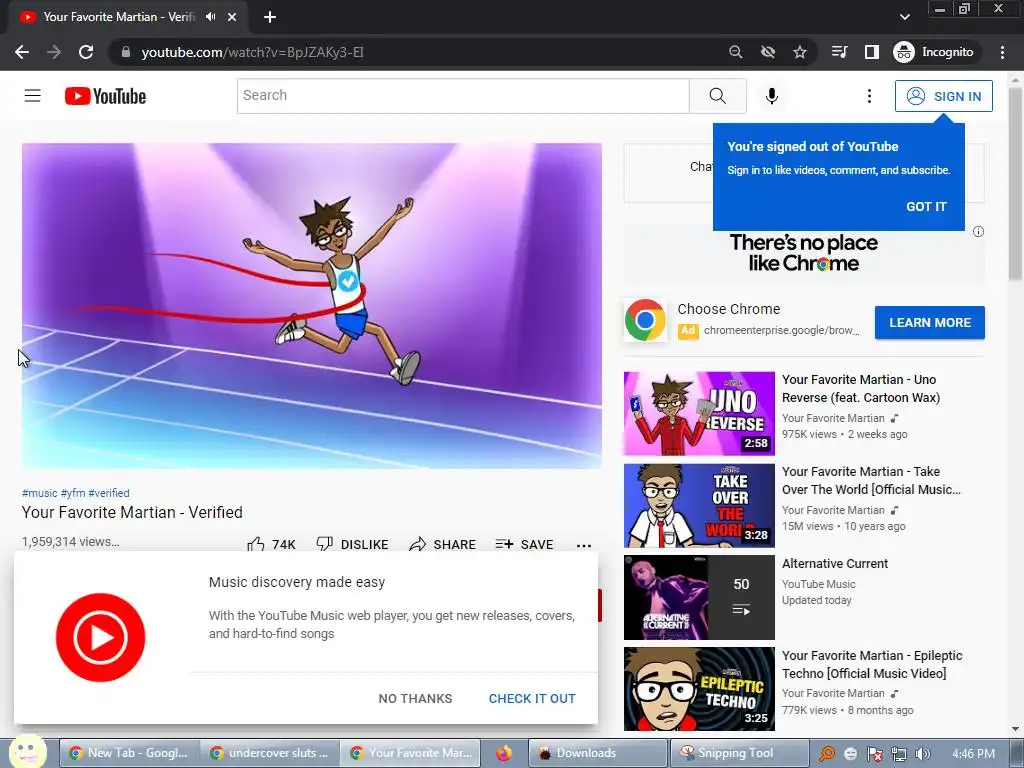Dismiss signed-out notice with GOT IT

[926, 206]
